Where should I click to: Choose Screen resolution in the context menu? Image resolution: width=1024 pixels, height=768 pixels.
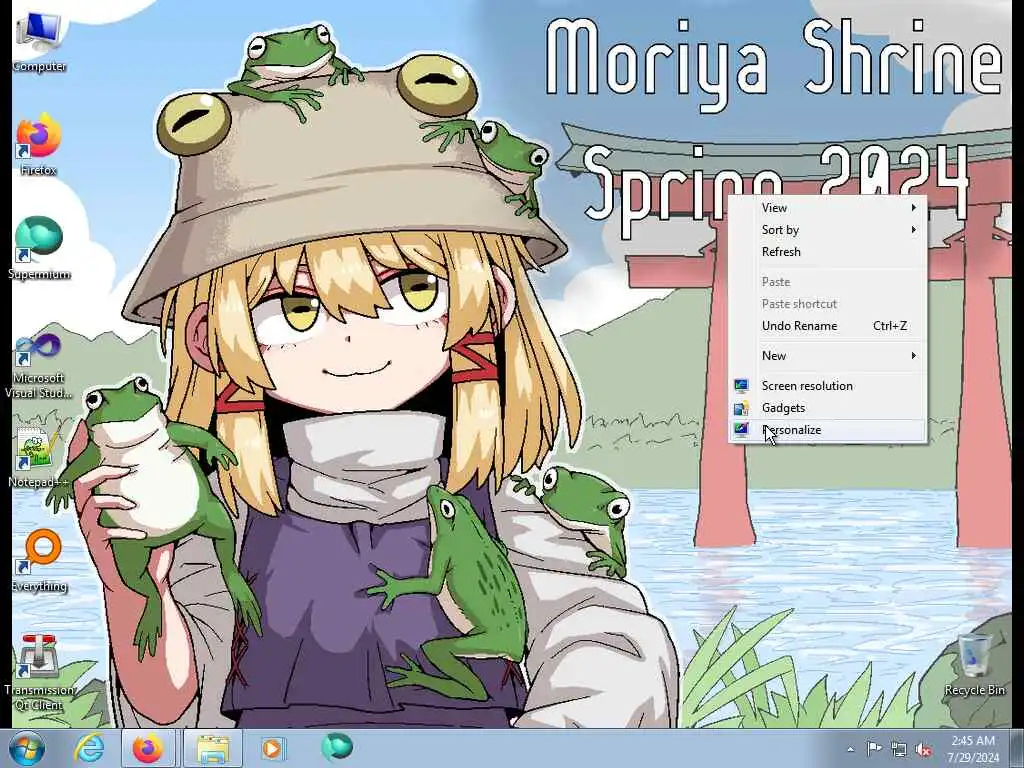827,386
